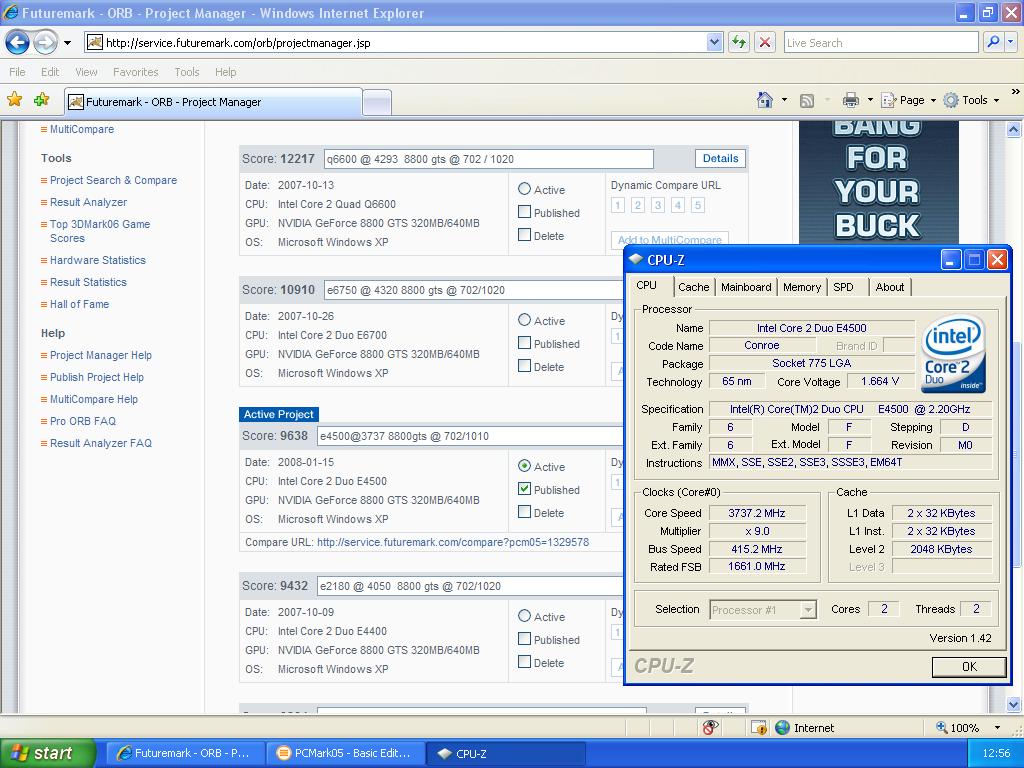
Task: Open the Live Search options dropdown arrow
Action: [1011, 42]
